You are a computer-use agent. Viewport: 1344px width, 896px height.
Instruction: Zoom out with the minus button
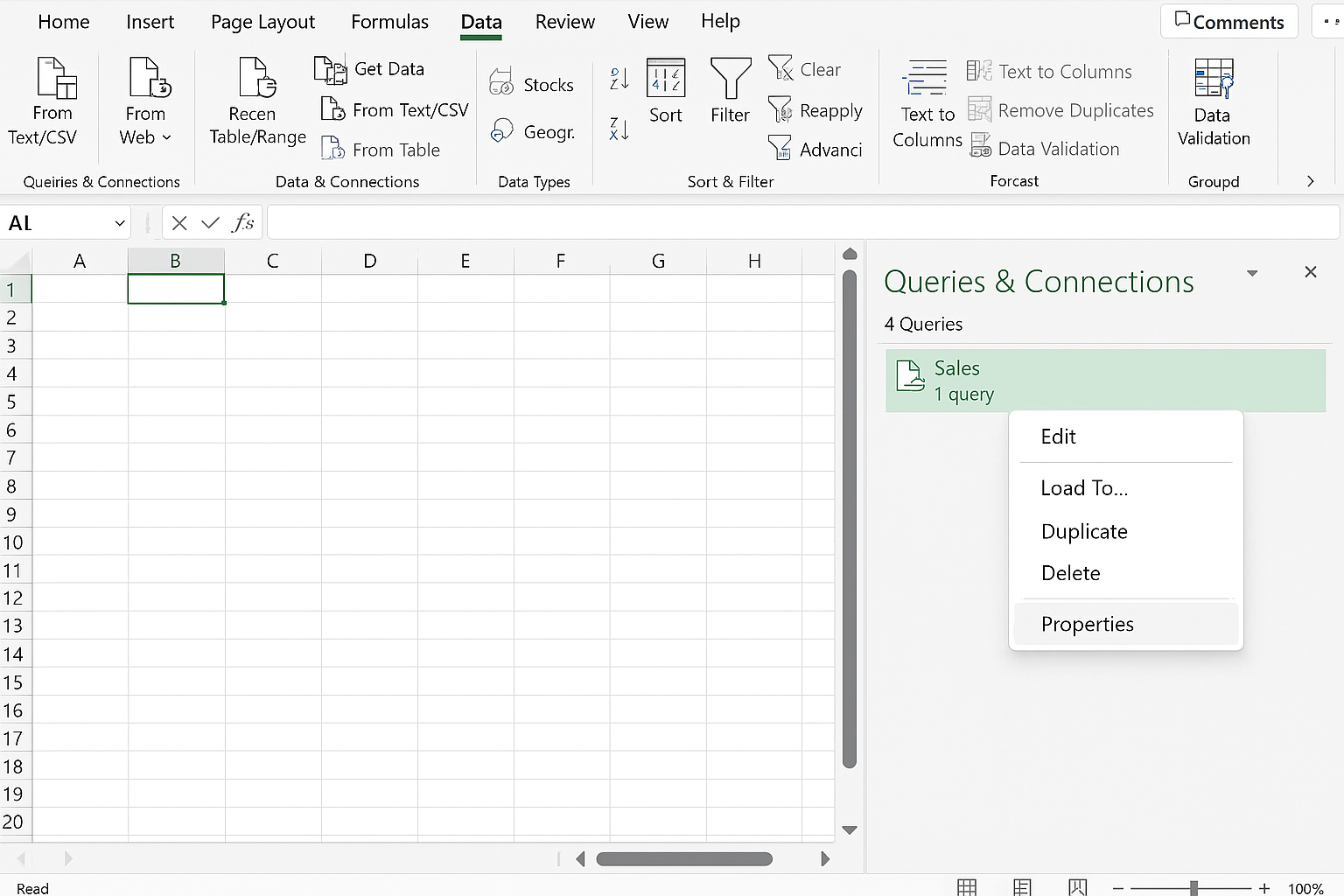point(1117,888)
